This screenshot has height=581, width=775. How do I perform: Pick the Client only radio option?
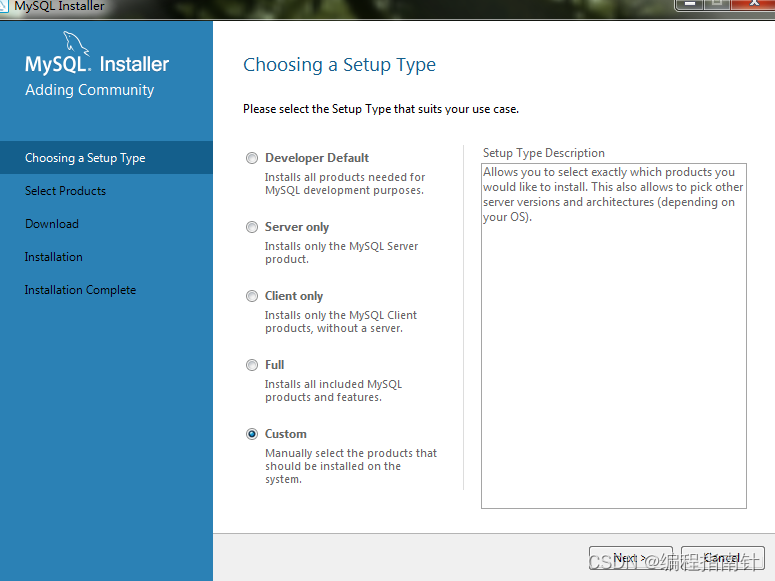[x=252, y=296]
